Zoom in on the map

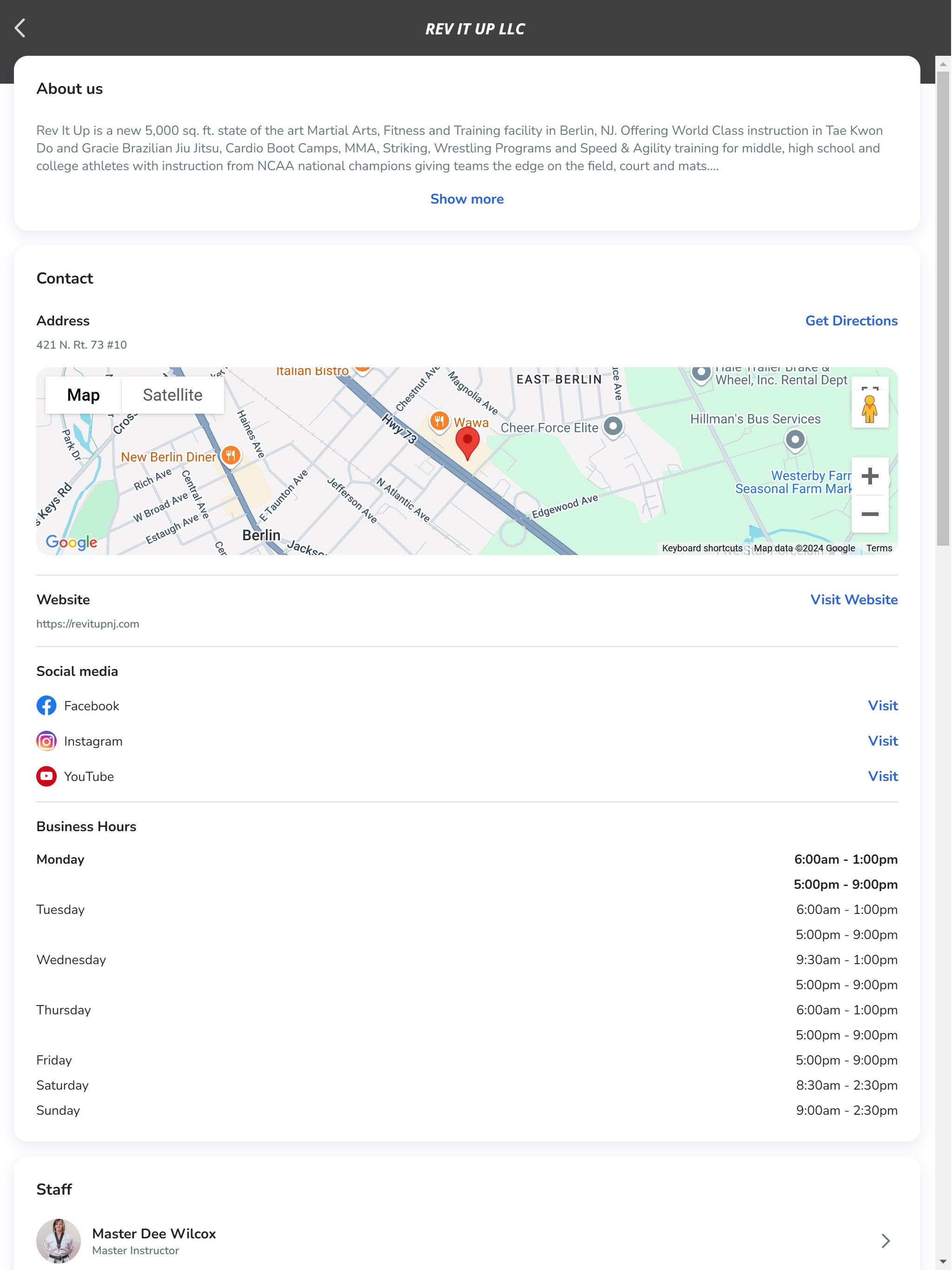(x=870, y=476)
